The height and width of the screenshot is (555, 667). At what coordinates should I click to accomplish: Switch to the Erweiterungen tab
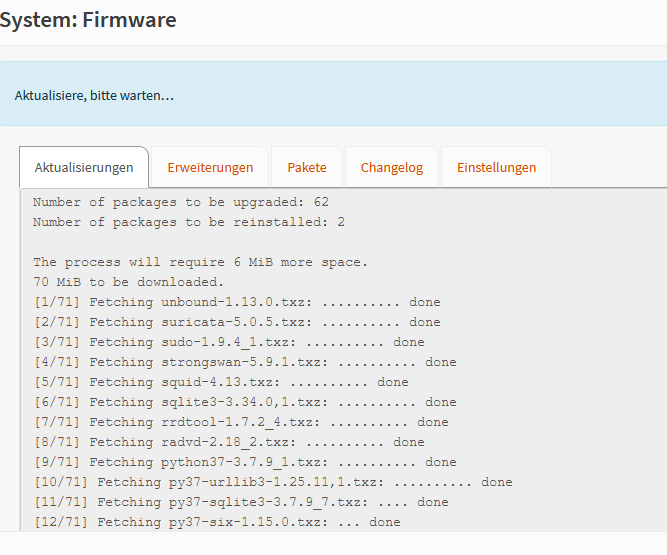(x=210, y=168)
